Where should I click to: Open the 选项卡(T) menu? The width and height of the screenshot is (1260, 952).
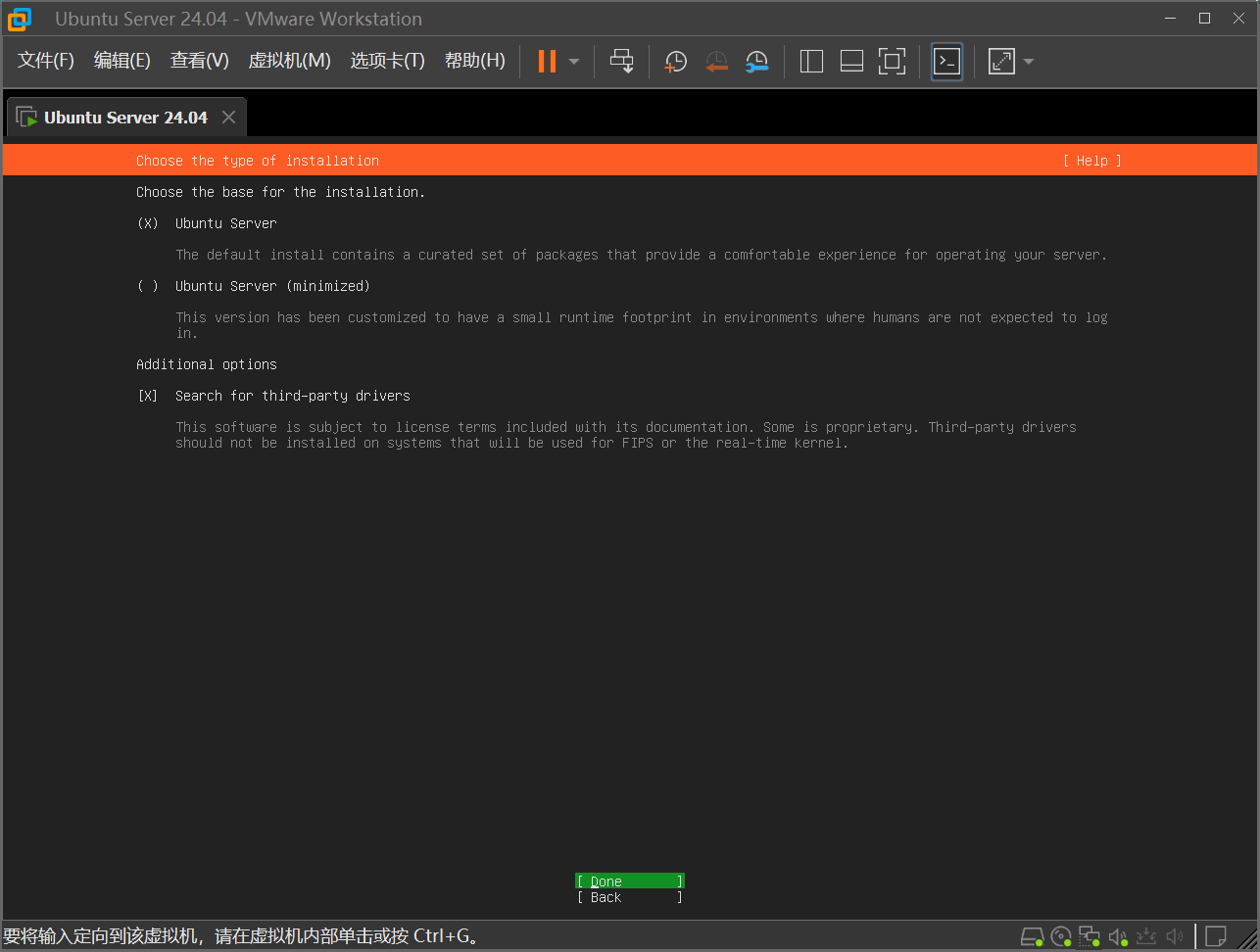point(388,61)
